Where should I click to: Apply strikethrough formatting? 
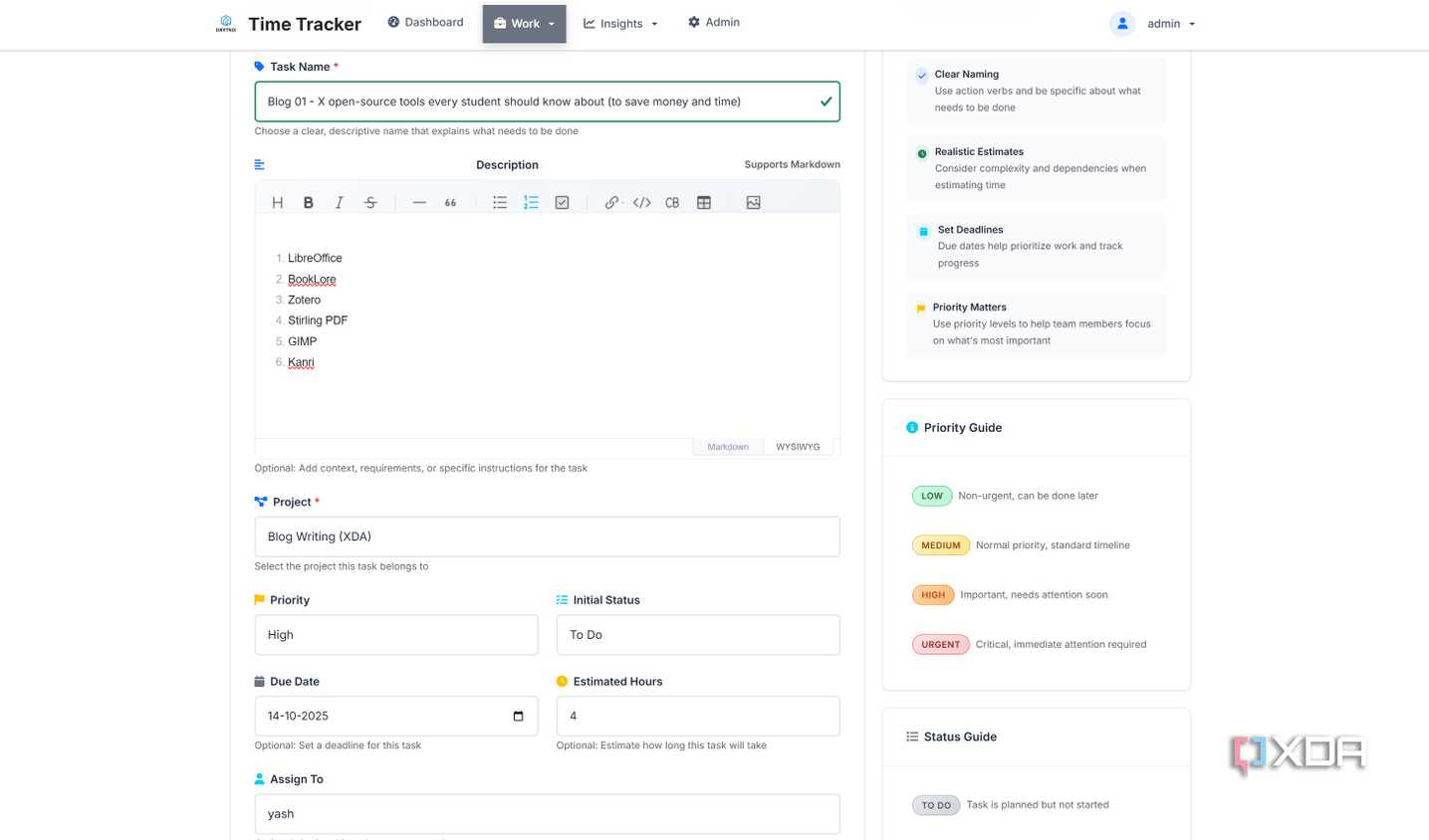click(x=370, y=203)
